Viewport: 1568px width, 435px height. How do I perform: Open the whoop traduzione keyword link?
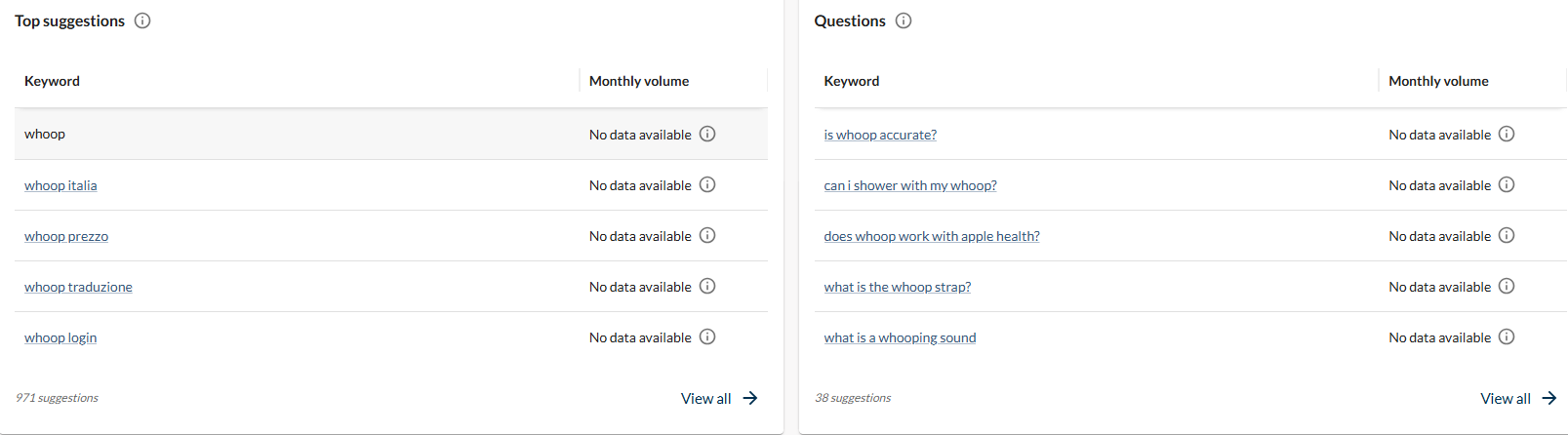coord(78,287)
